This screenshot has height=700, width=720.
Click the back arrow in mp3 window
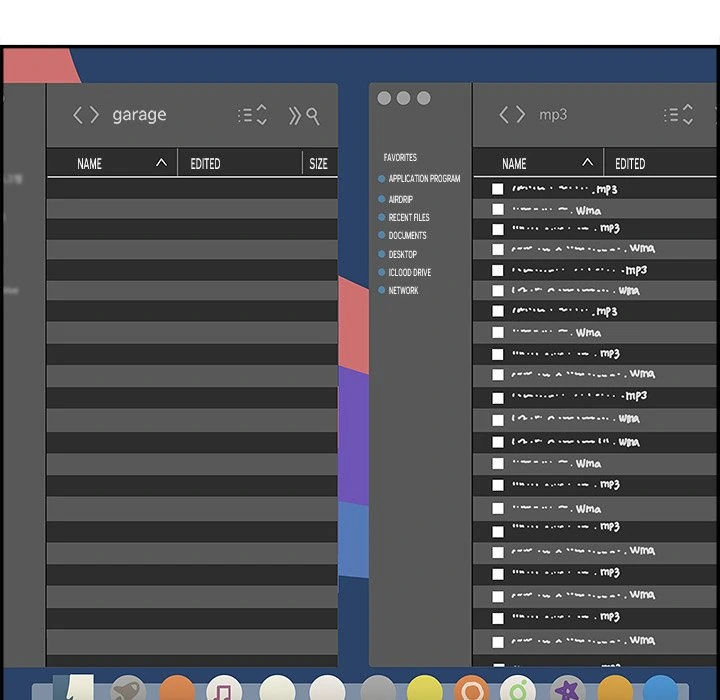(x=504, y=115)
